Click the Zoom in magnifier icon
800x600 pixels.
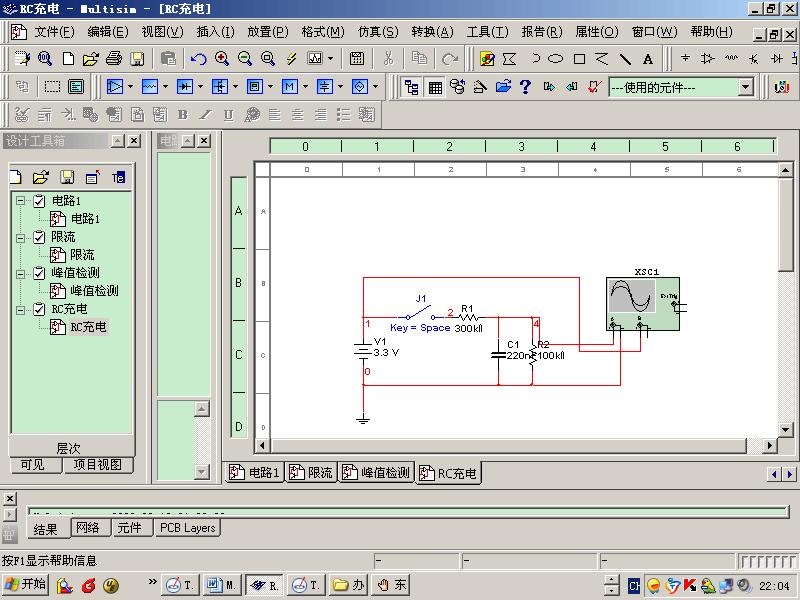point(221,59)
